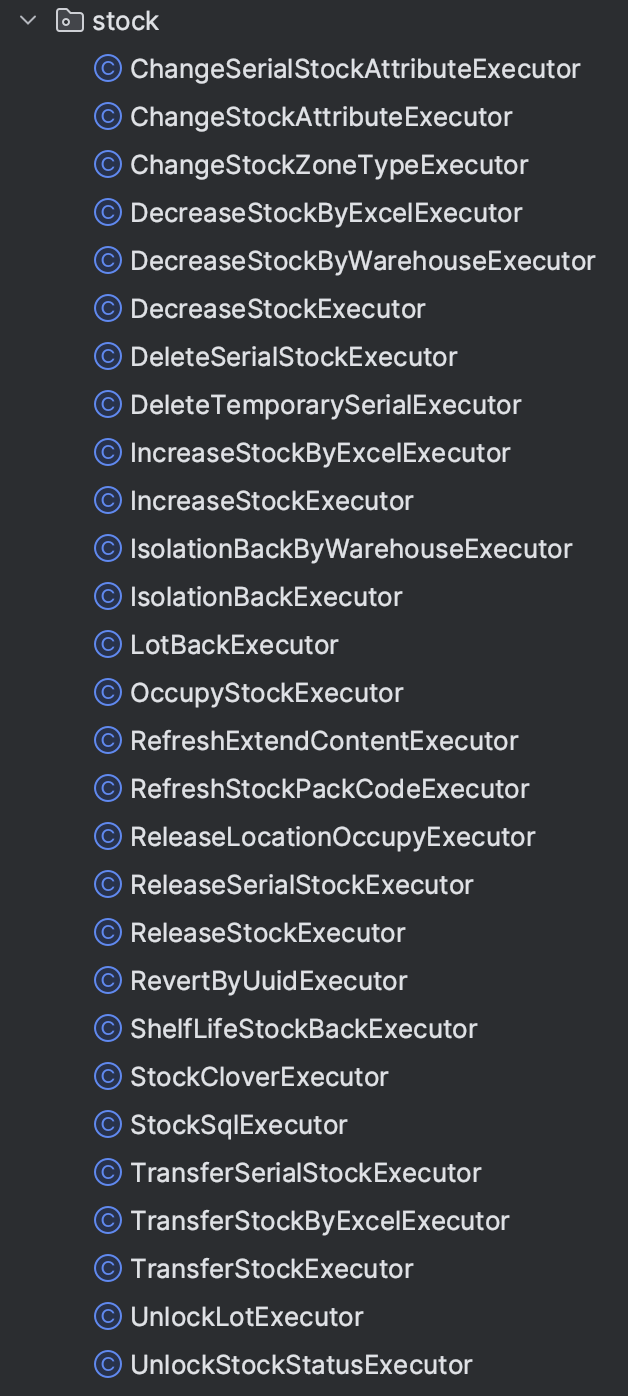This screenshot has width=628, height=1396.
Task: Select DeleteTemporarySerialExecutor file
Action: click(x=325, y=404)
